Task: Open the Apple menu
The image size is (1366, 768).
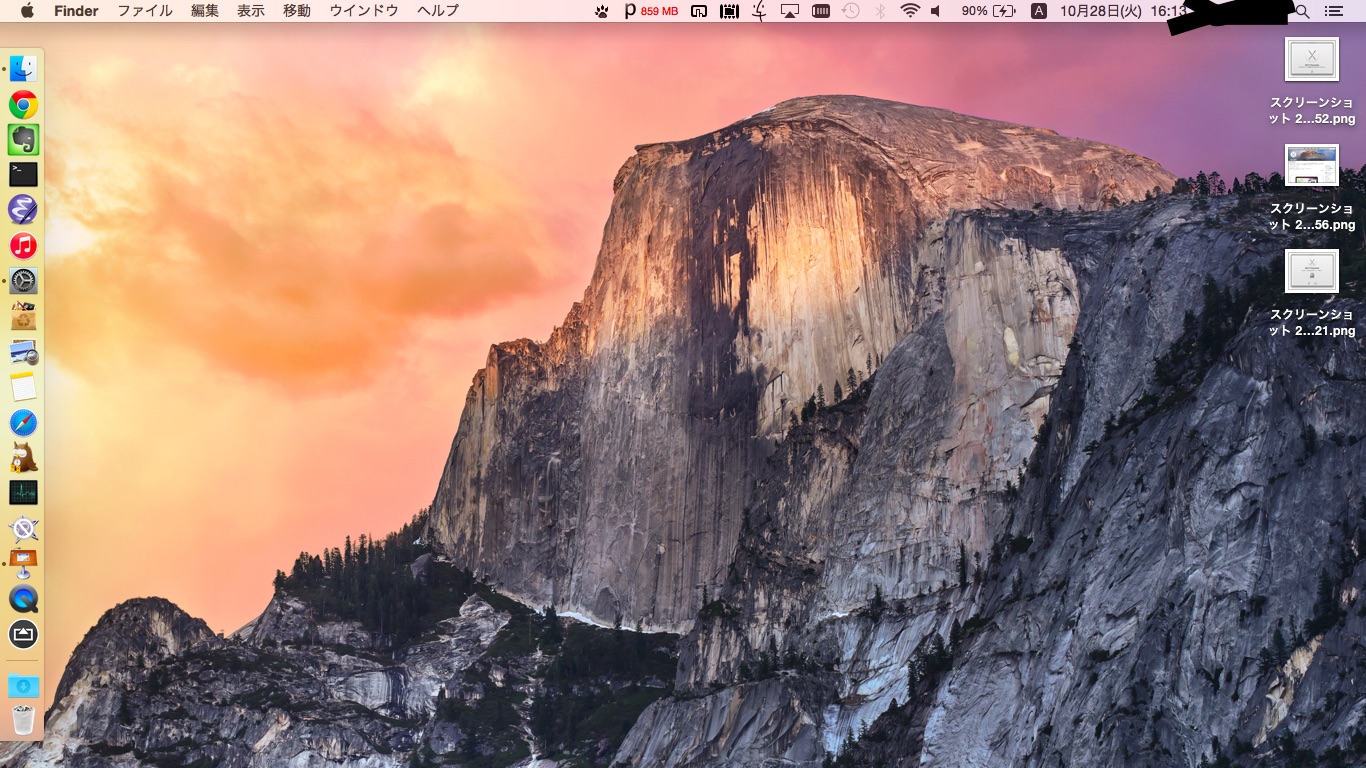Action: point(27,11)
